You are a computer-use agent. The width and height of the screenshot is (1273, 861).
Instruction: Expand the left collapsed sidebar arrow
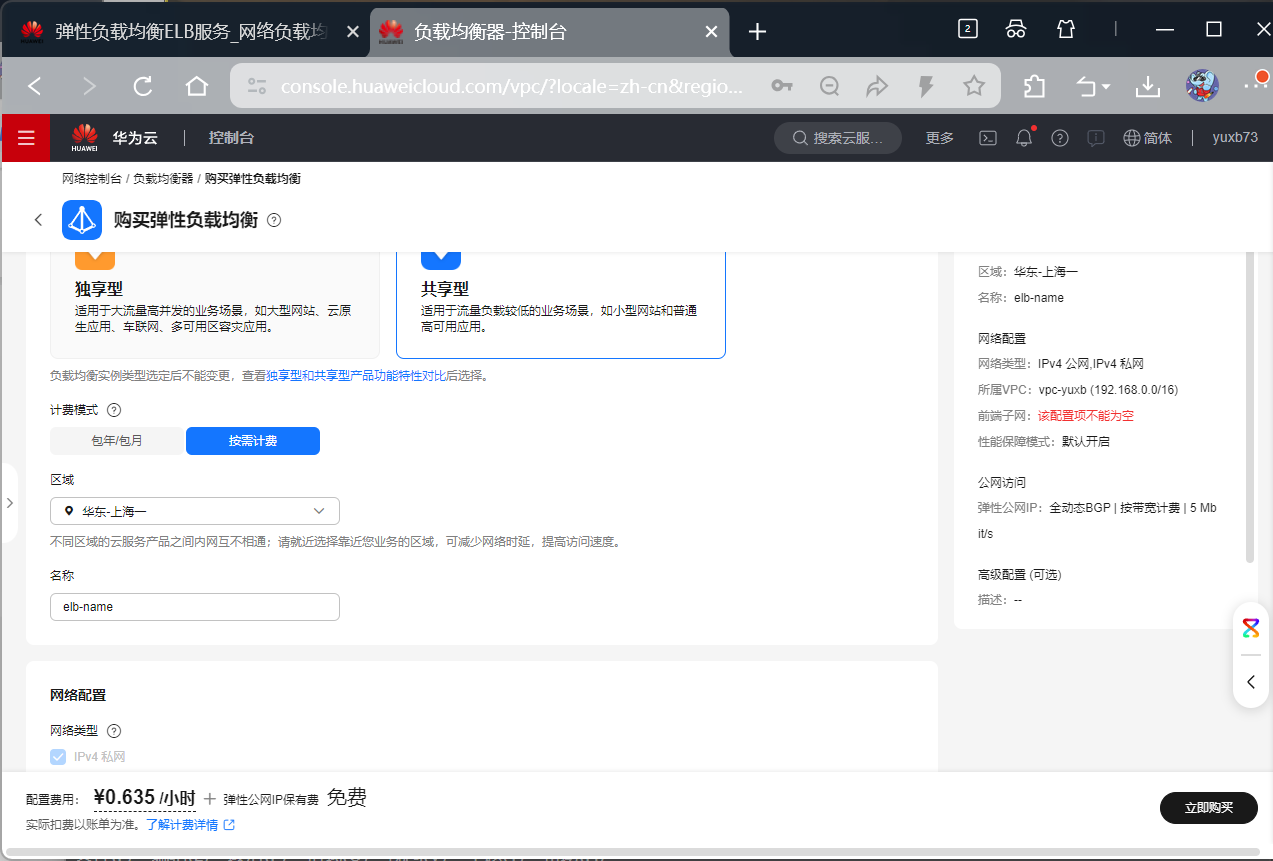click(9, 502)
